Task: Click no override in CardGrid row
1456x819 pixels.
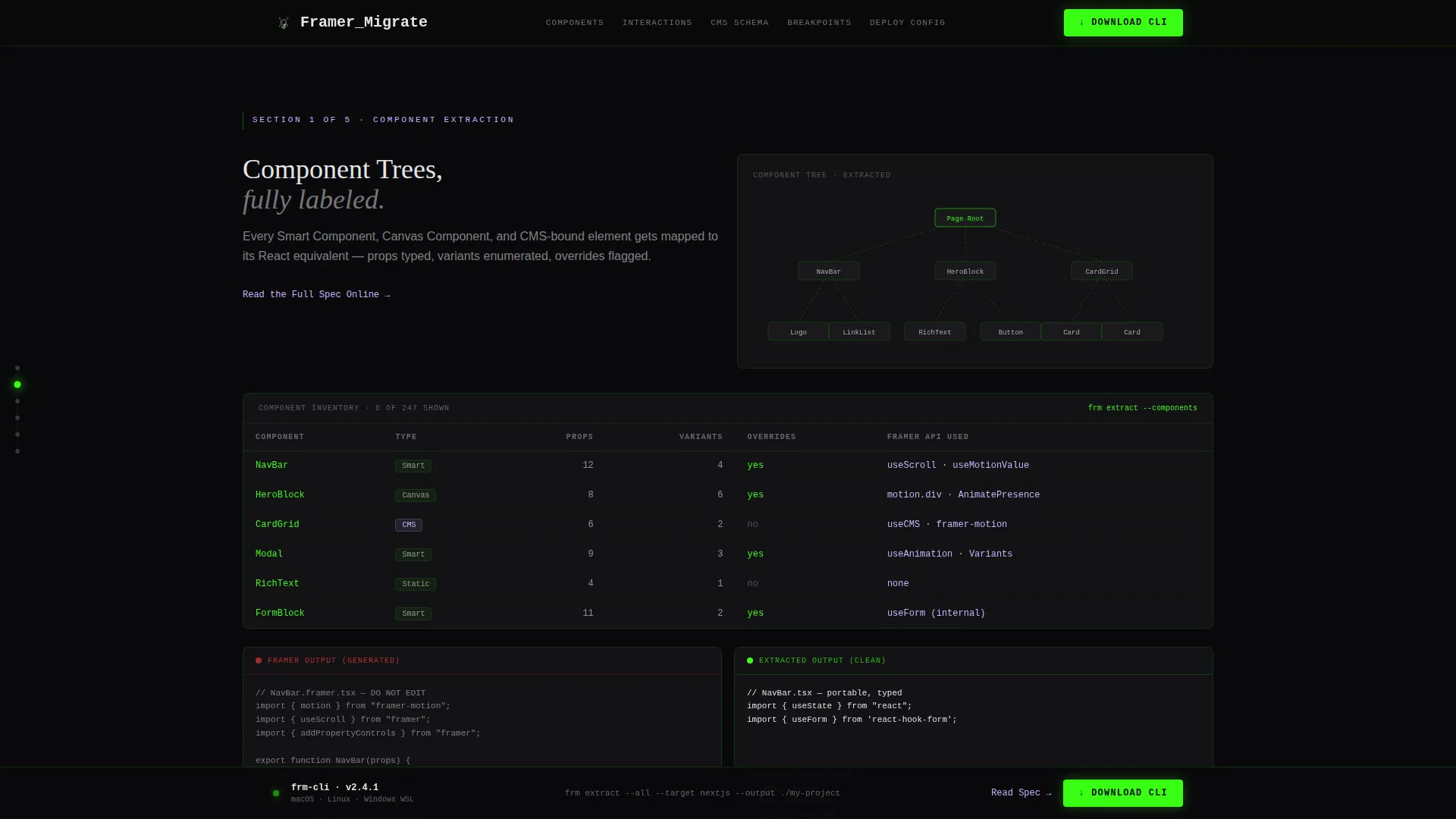Action: [x=752, y=524]
